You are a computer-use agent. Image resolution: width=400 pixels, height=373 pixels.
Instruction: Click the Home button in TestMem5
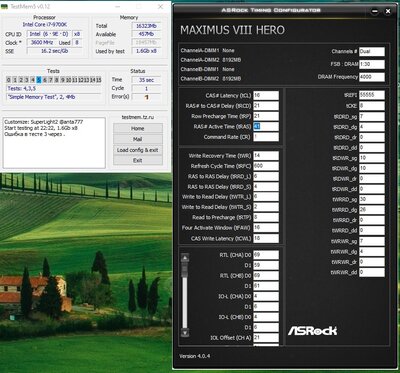point(138,128)
